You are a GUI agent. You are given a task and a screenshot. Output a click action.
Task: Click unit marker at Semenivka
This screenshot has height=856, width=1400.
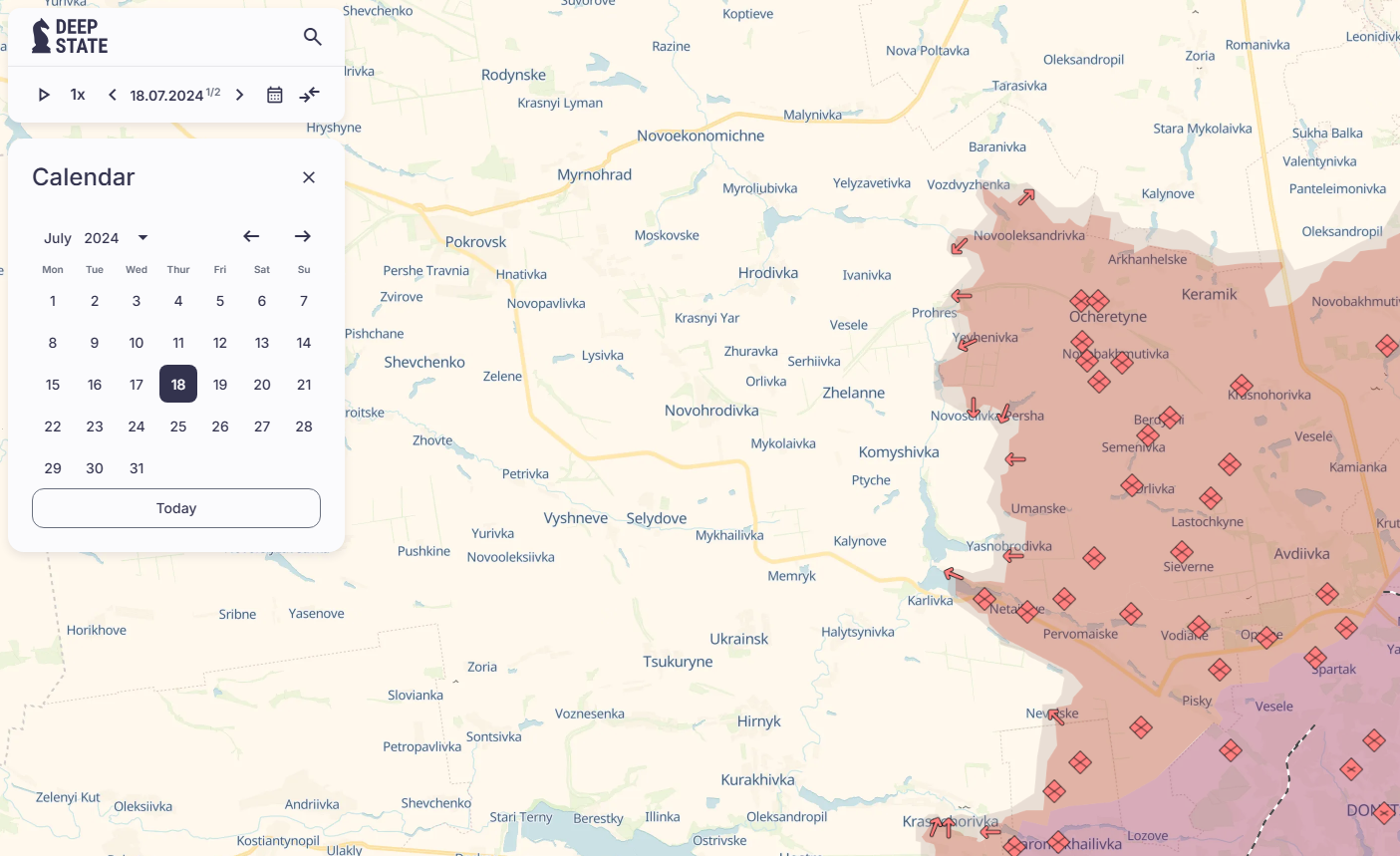coord(1148,435)
